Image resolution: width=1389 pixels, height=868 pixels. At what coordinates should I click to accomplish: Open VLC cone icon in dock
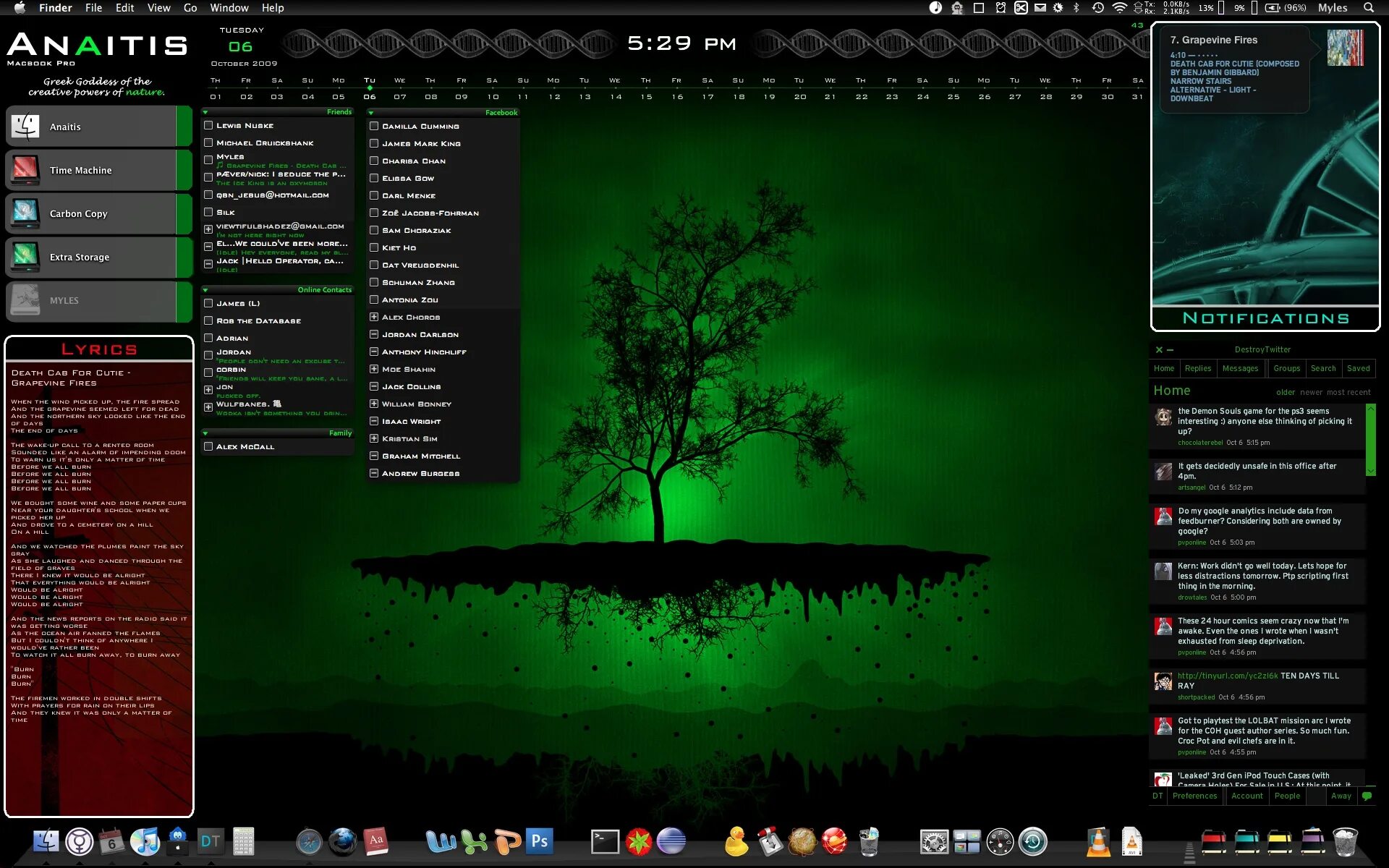(x=1098, y=842)
